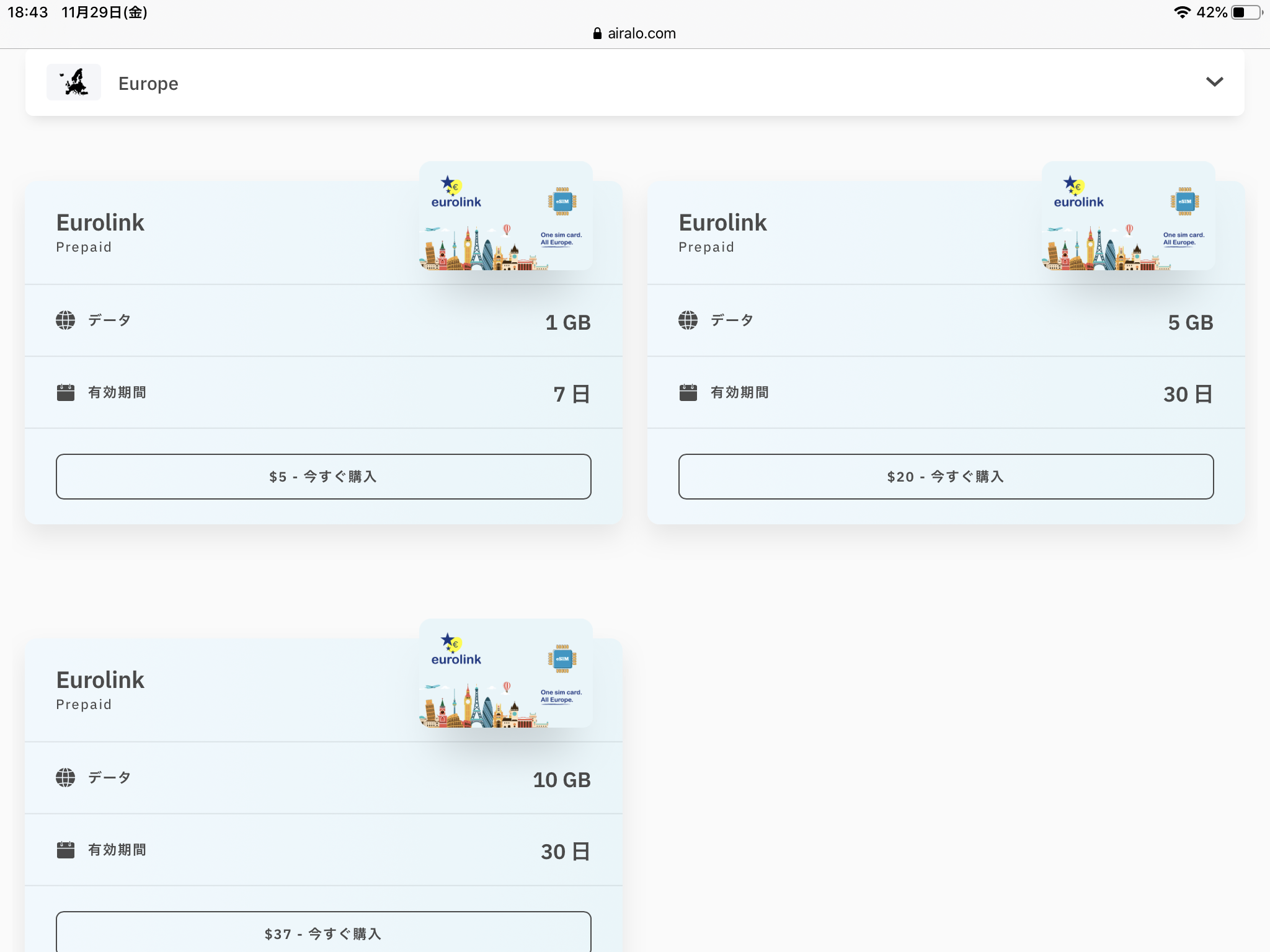Tap the 18:43 clock in status bar

28,12
